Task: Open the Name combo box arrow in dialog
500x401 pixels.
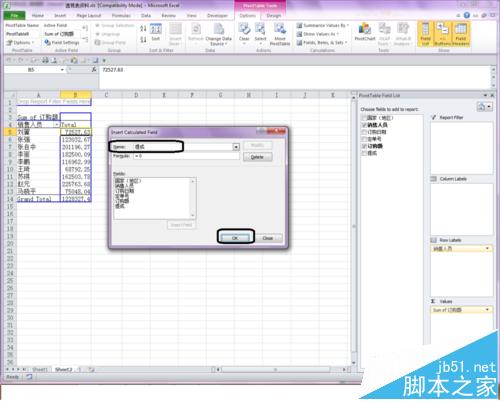Action: point(236,147)
